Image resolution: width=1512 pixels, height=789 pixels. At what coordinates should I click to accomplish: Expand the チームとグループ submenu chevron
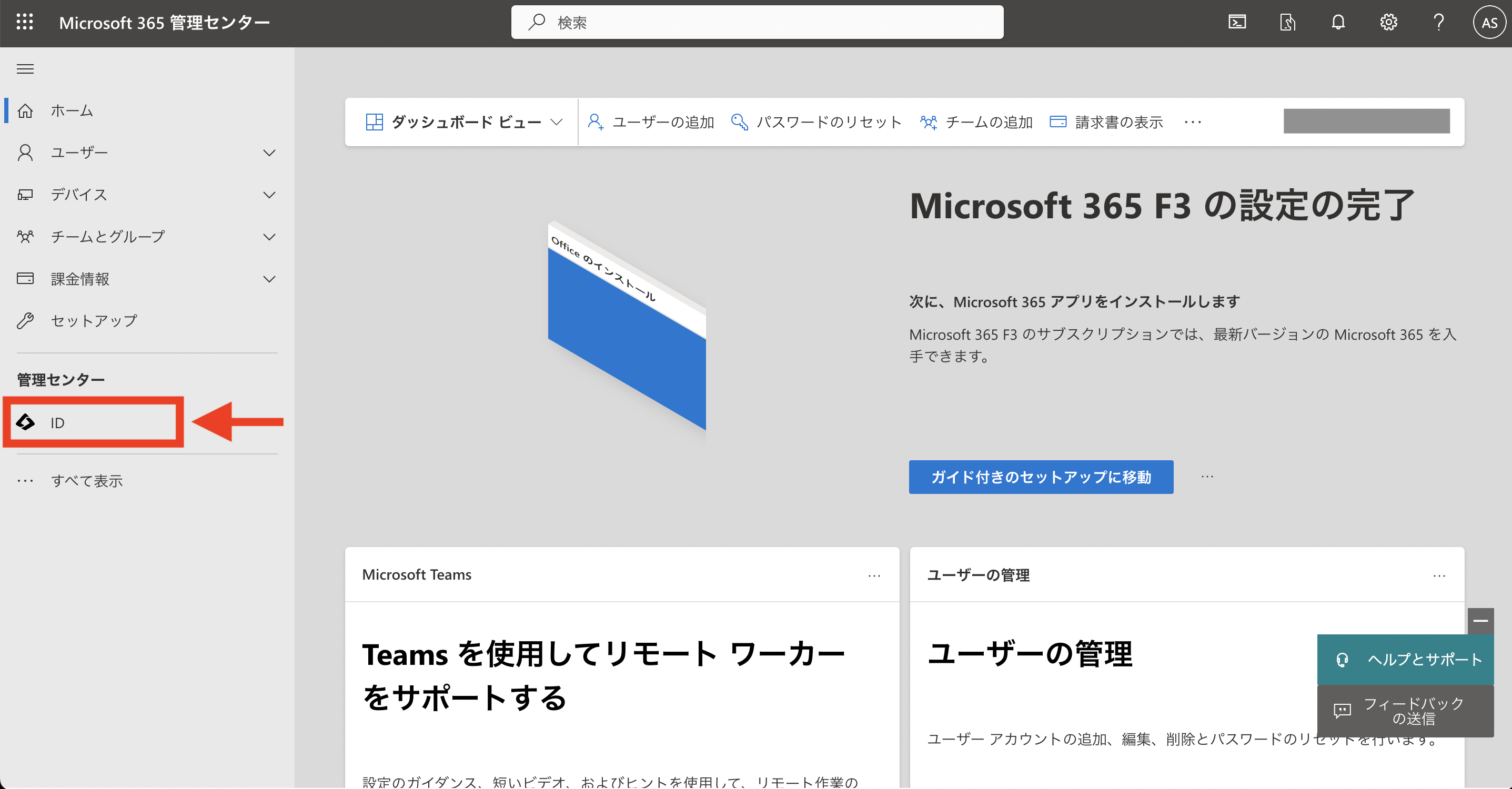pos(269,237)
